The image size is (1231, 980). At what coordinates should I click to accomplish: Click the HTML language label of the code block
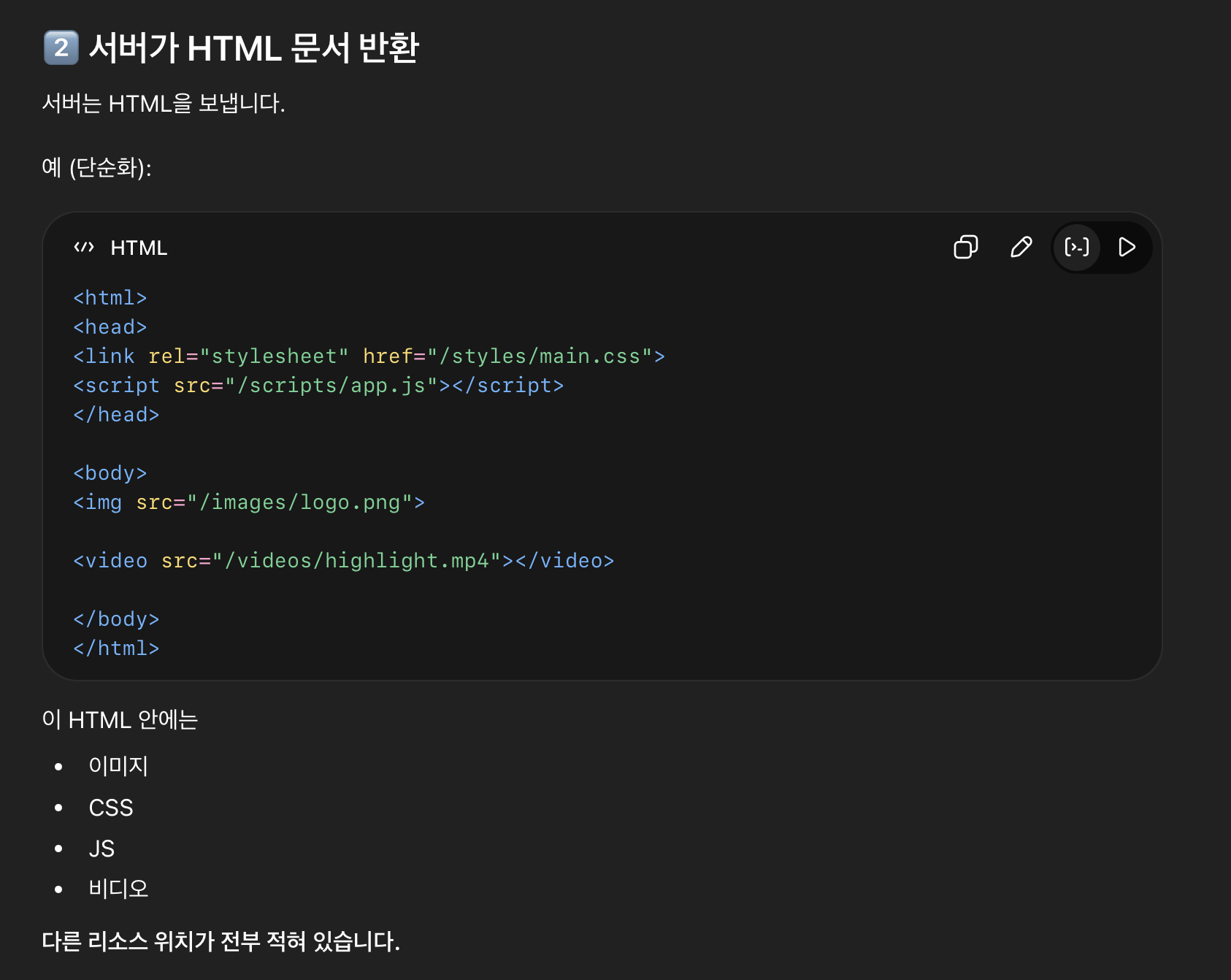[139, 248]
